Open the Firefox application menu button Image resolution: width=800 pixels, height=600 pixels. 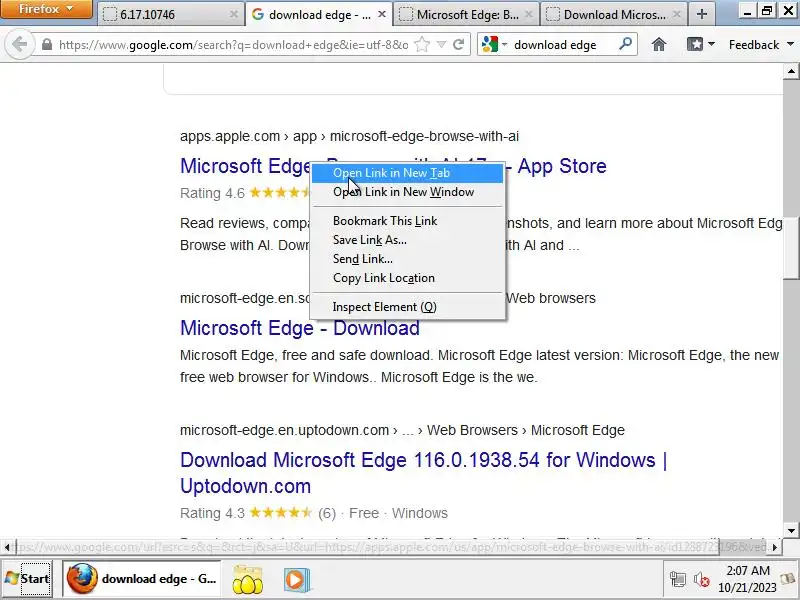tap(46, 9)
